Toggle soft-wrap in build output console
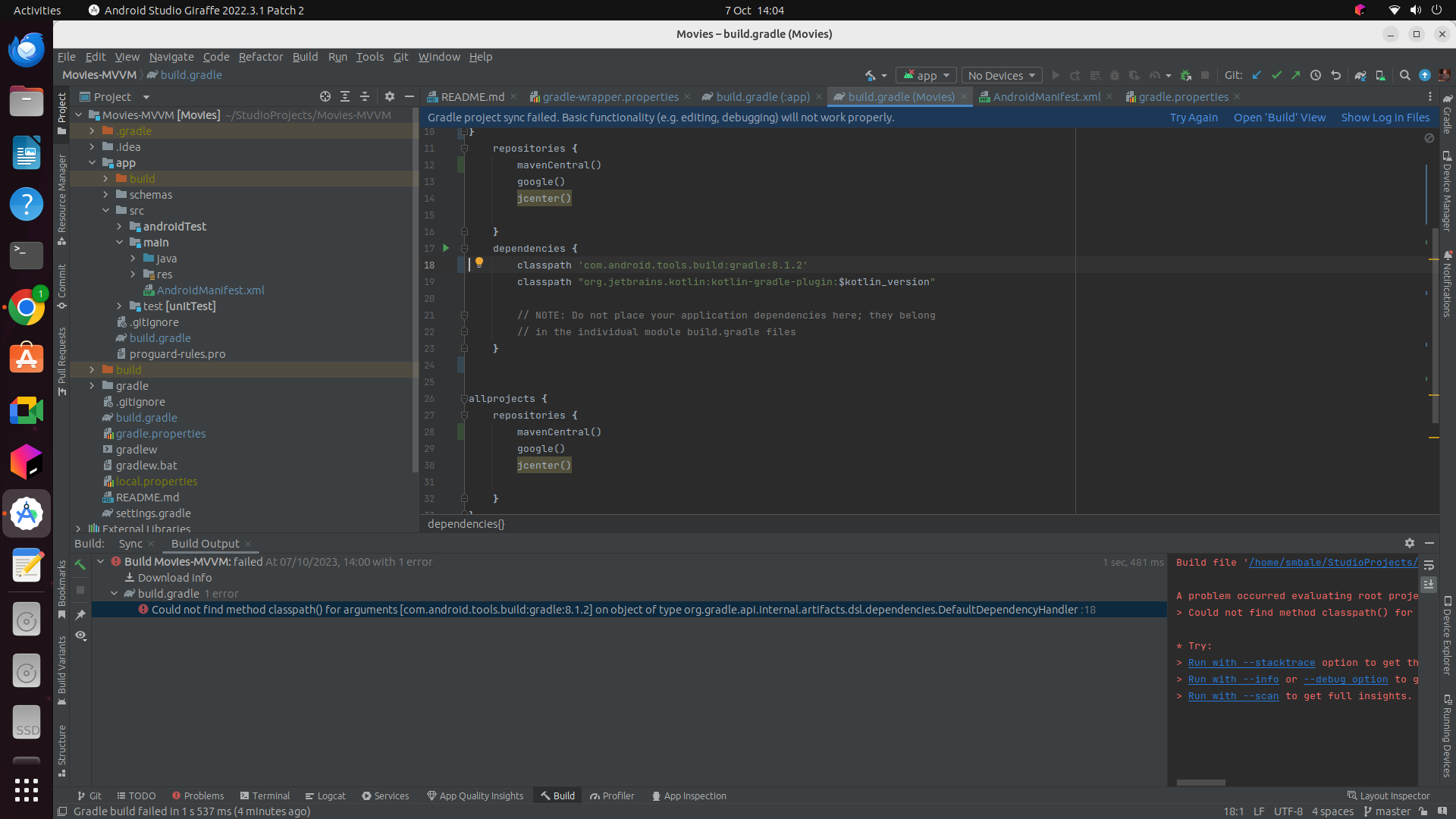Screen dimensions: 1456x819 point(1429,565)
